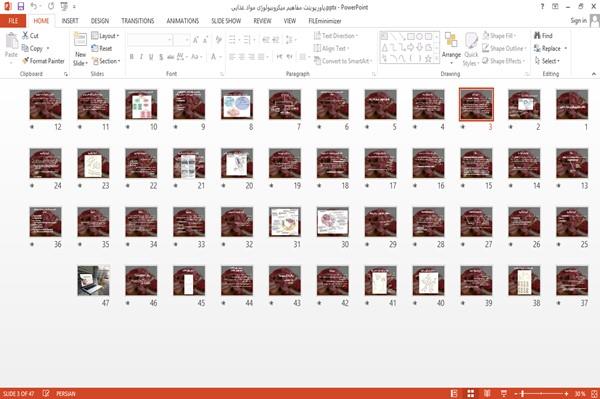Toggle text Shadow formatting
Screen dimensions: 600x399
(x=161, y=57)
